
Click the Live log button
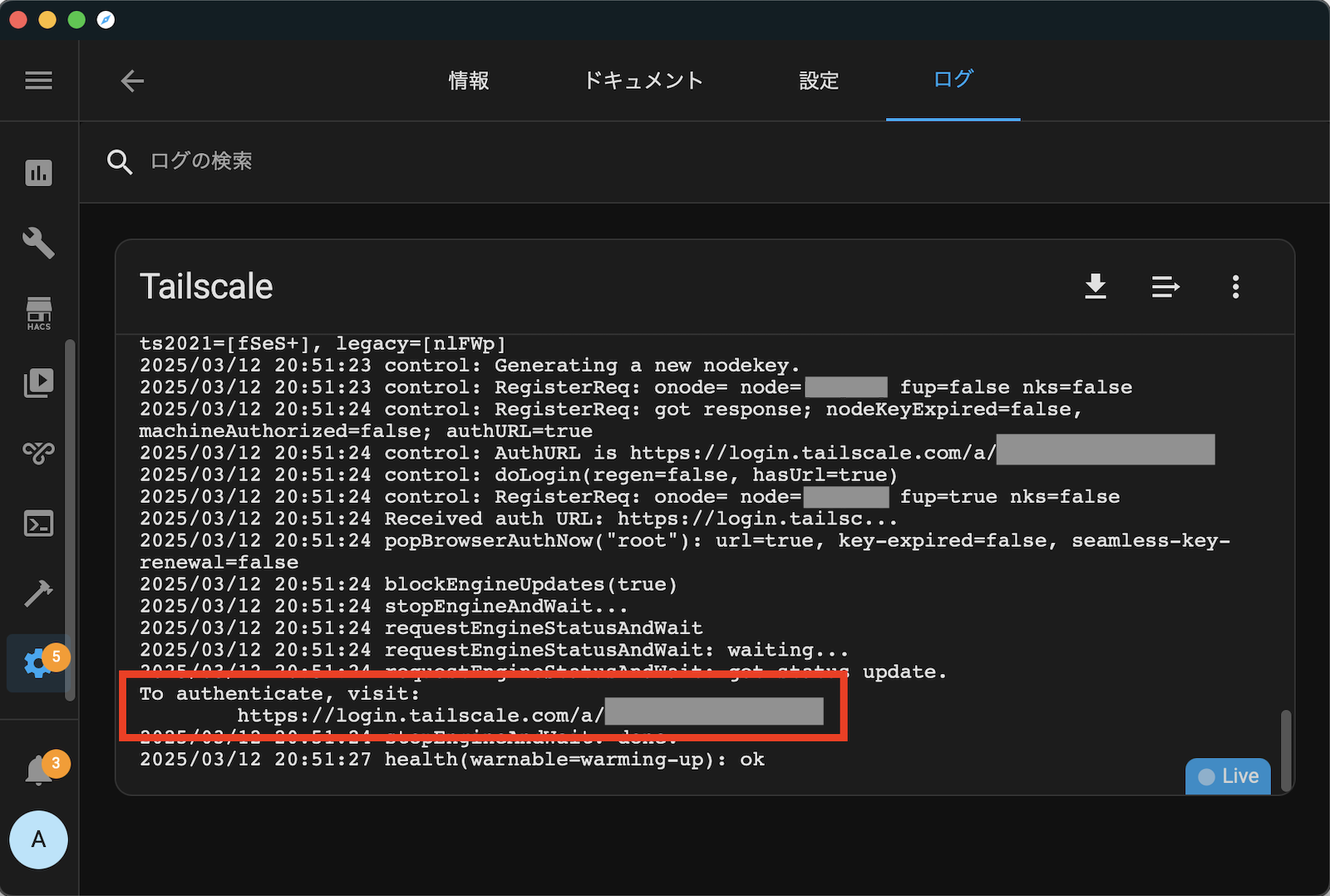pos(1228,776)
